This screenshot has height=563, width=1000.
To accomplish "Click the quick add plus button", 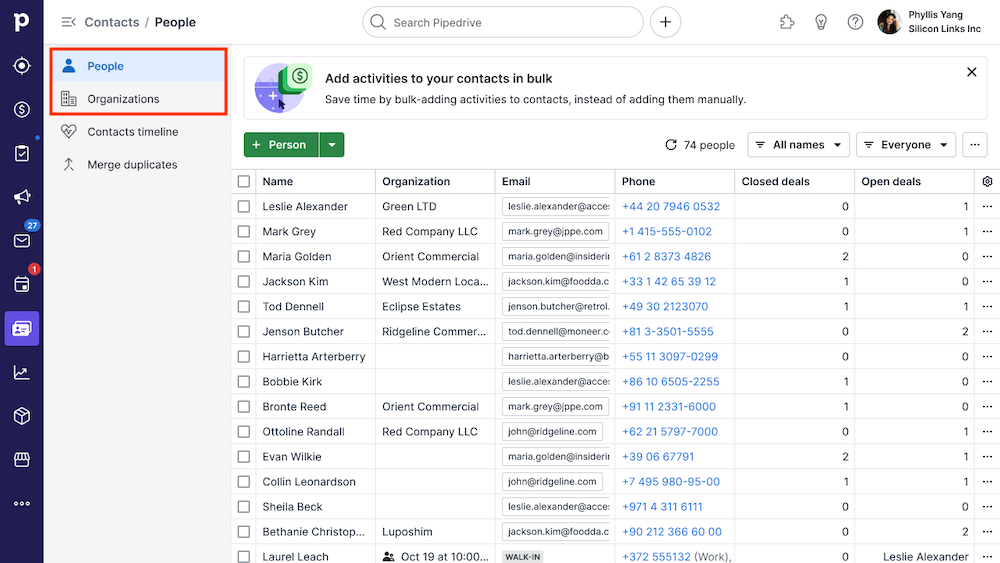I will pyautogui.click(x=665, y=22).
